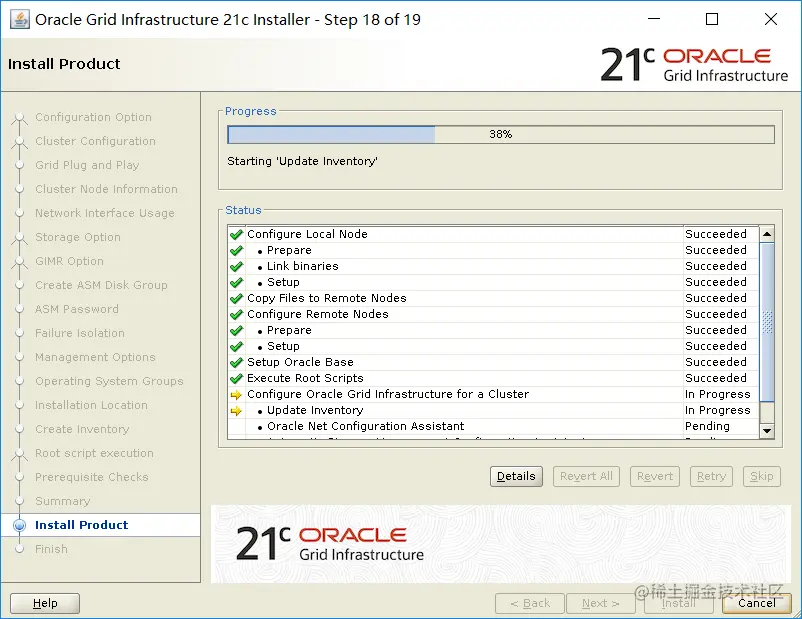
Task: Select Network Interface Usage step
Action: click(105, 213)
